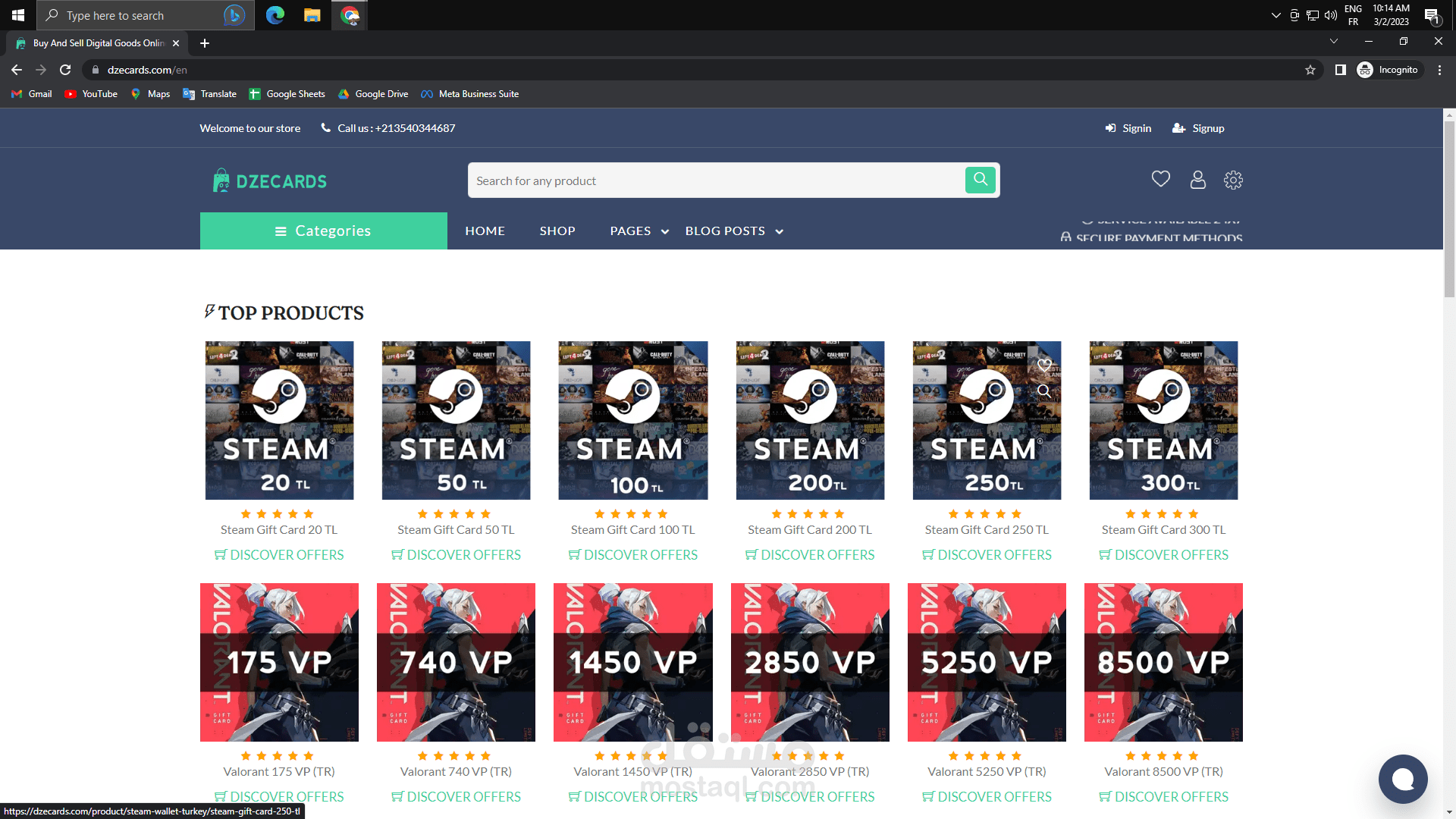Click the DZECARDS logo

[x=270, y=180]
